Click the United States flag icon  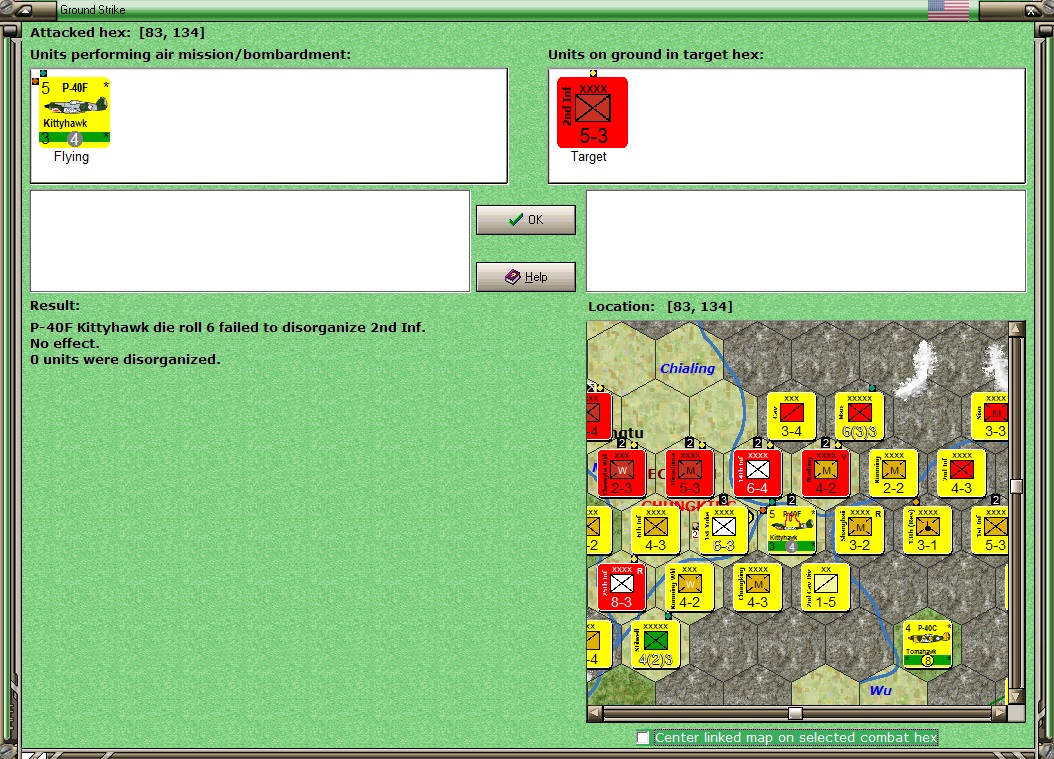pyautogui.click(x=948, y=10)
